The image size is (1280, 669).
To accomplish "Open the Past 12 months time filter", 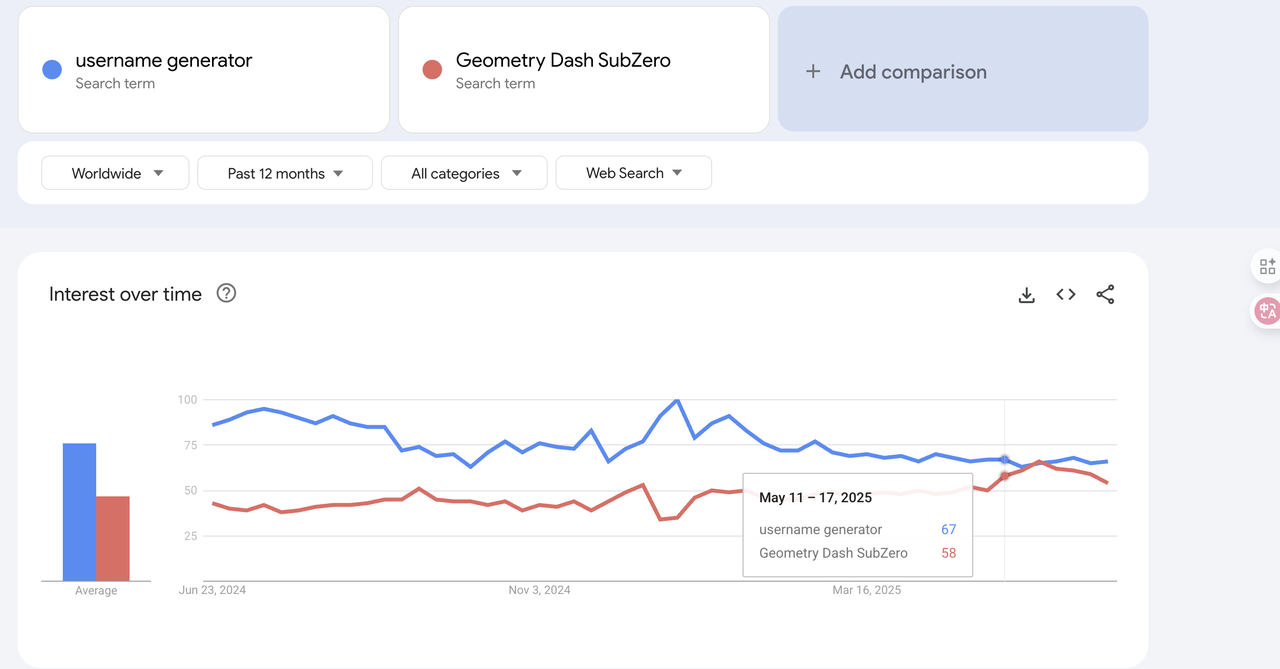I will (x=285, y=173).
